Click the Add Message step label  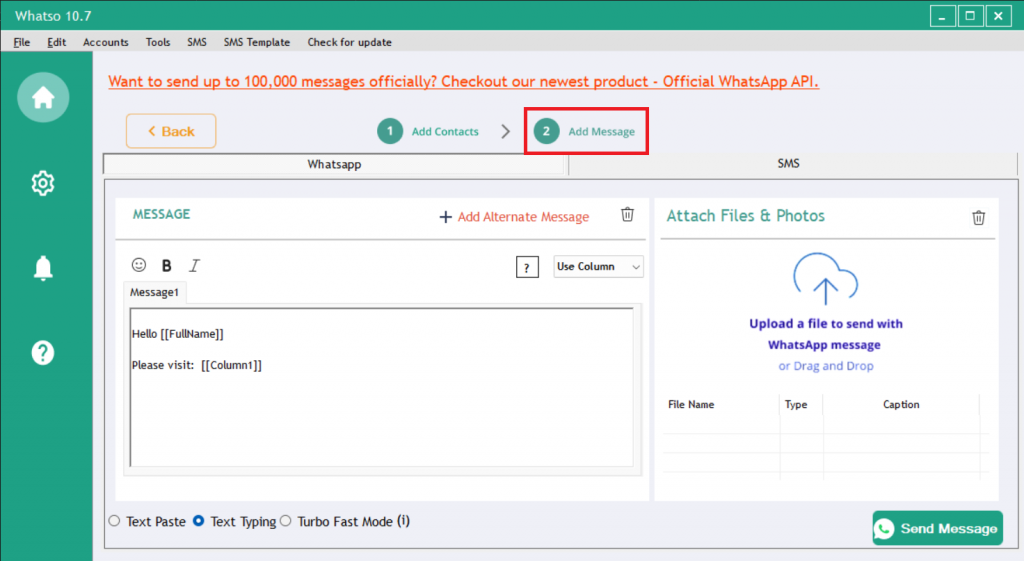click(601, 131)
